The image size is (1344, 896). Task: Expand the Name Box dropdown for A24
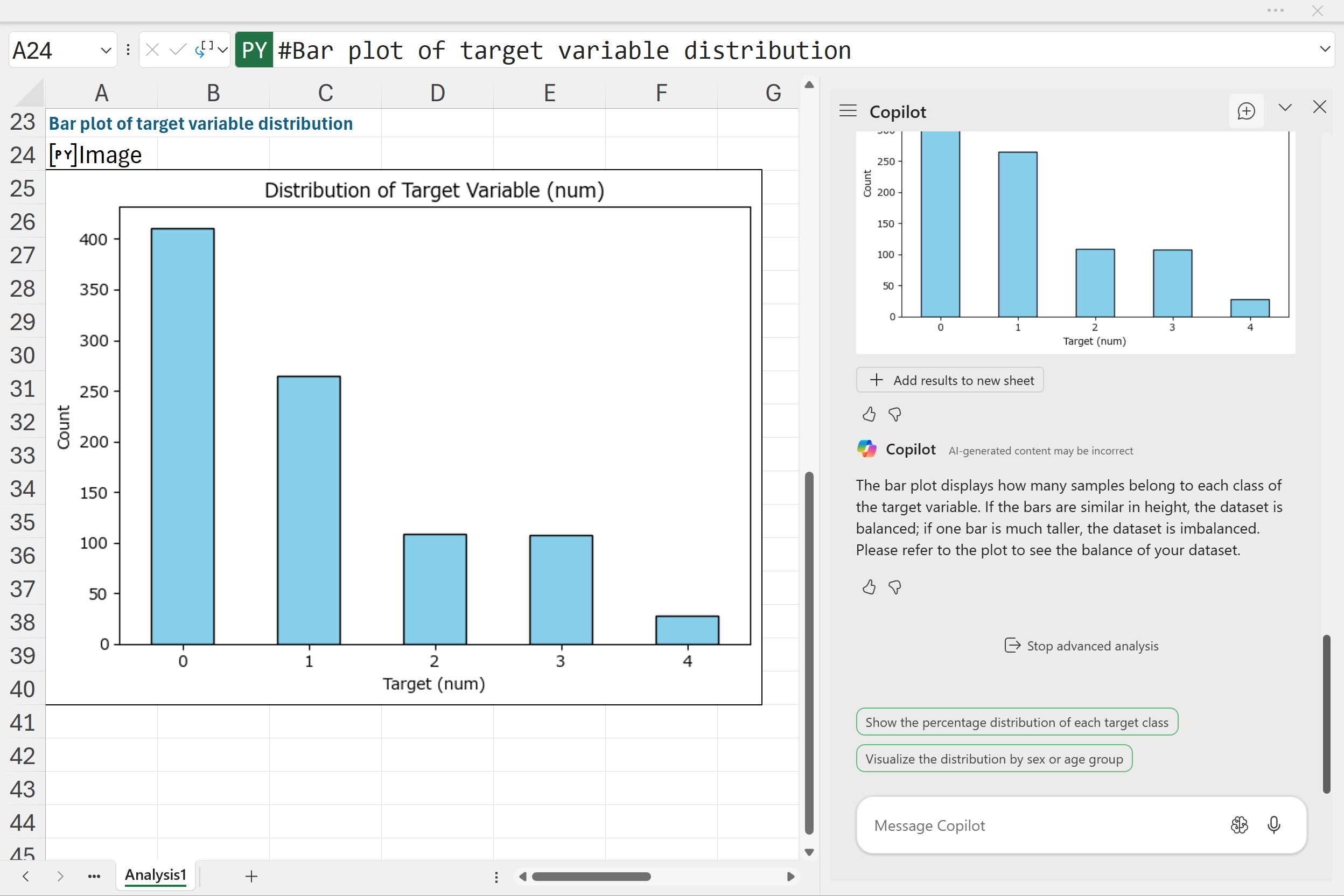coord(106,50)
